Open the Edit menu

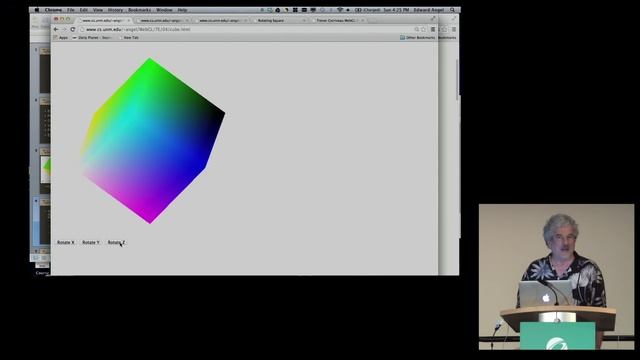(x=84, y=10)
